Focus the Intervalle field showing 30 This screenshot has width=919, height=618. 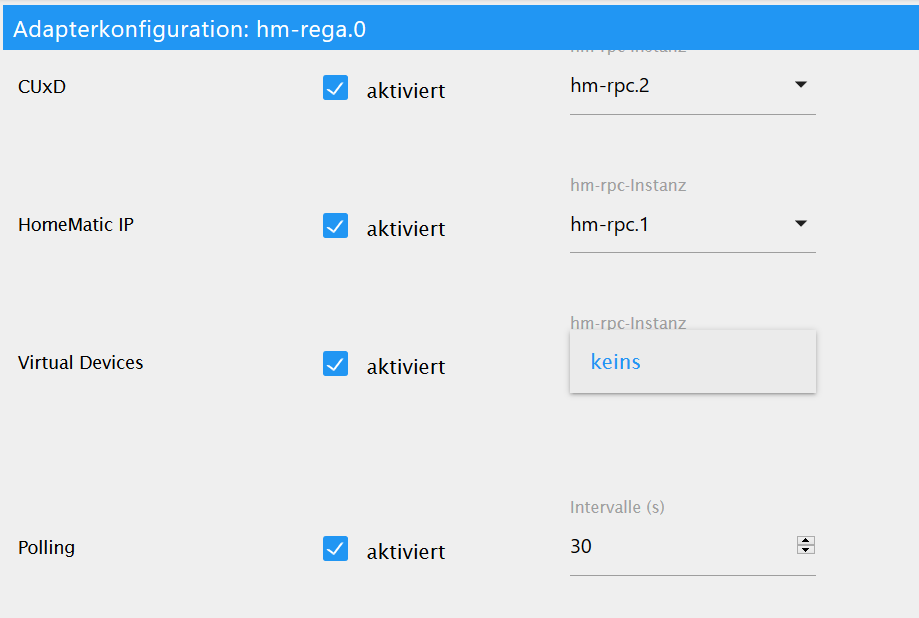click(680, 546)
